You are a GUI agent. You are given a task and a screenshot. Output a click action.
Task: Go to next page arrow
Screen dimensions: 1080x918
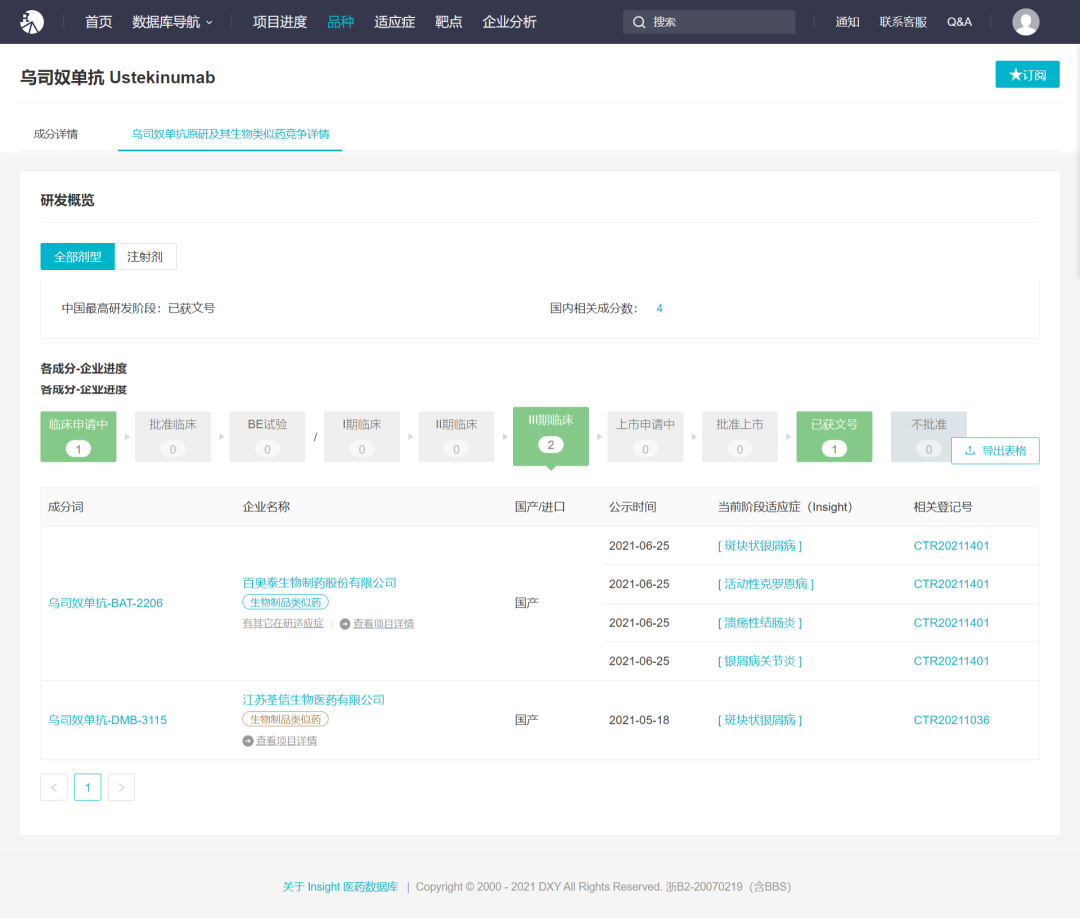(x=121, y=787)
